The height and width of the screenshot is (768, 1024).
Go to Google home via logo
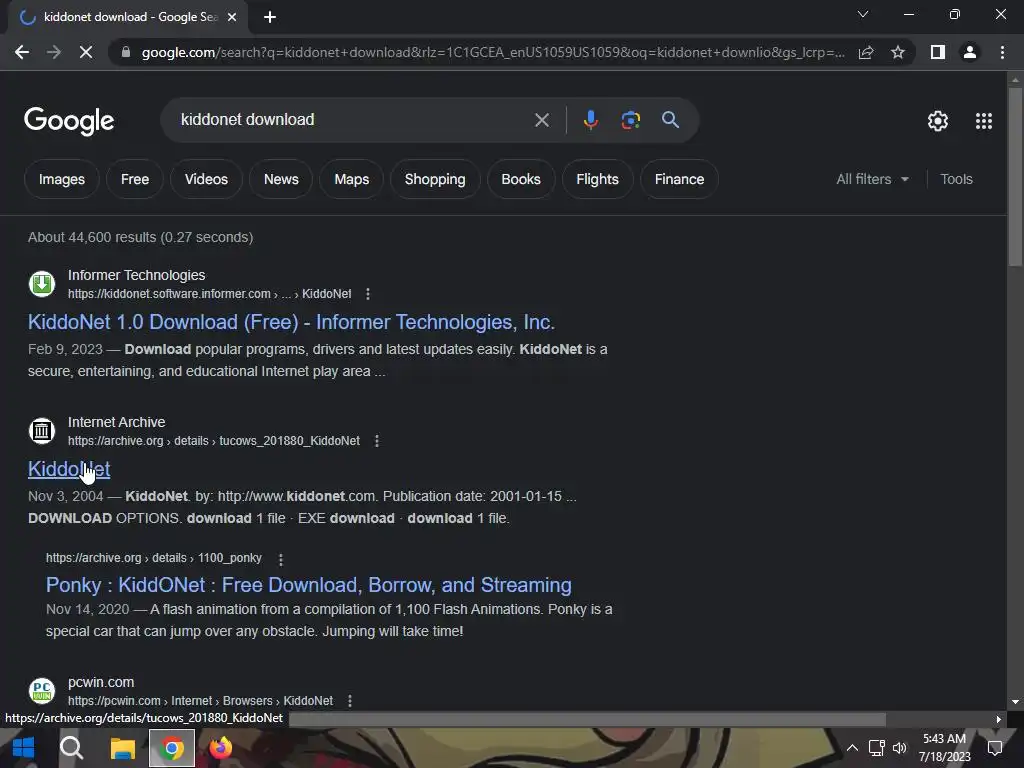[x=69, y=121]
